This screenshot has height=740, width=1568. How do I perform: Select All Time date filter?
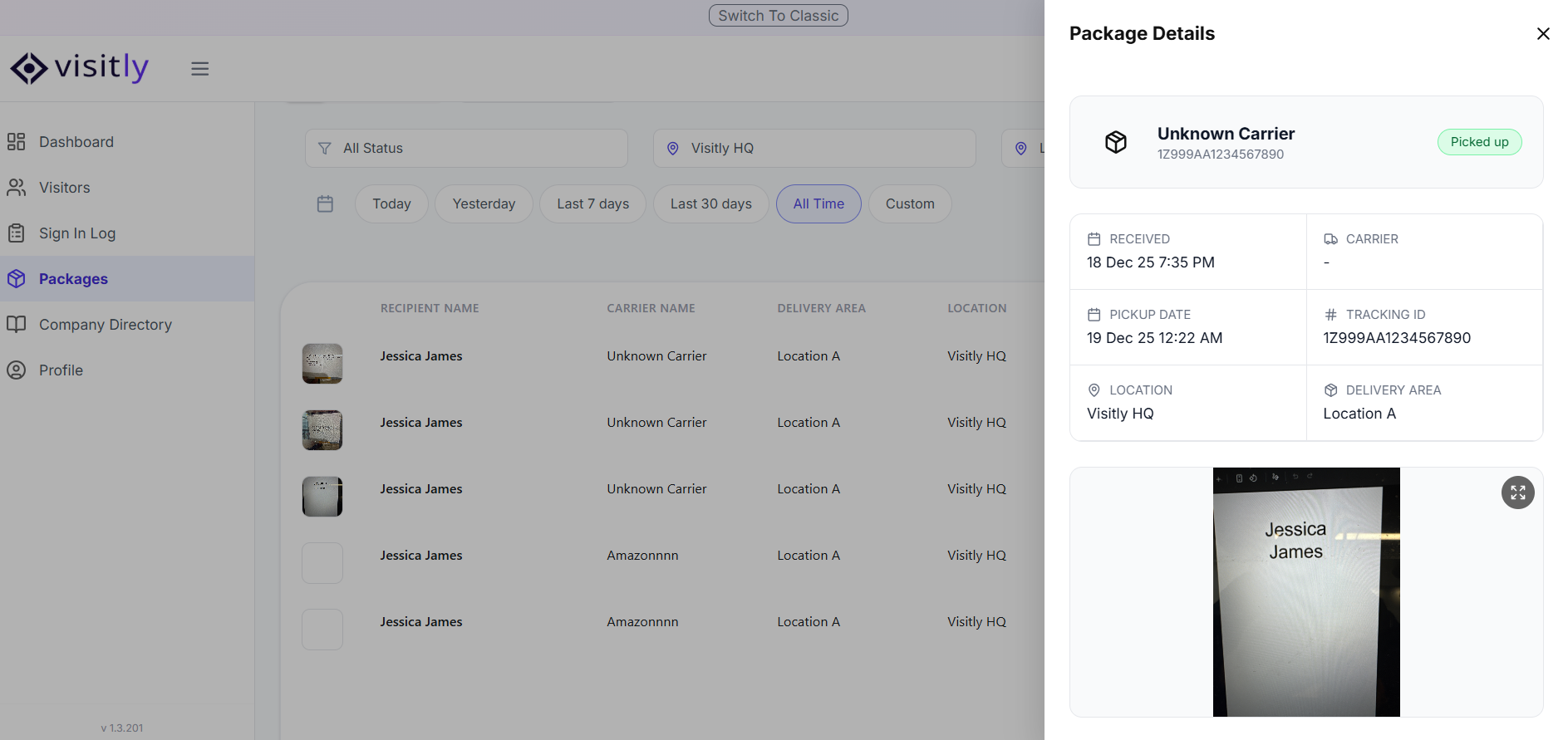818,203
